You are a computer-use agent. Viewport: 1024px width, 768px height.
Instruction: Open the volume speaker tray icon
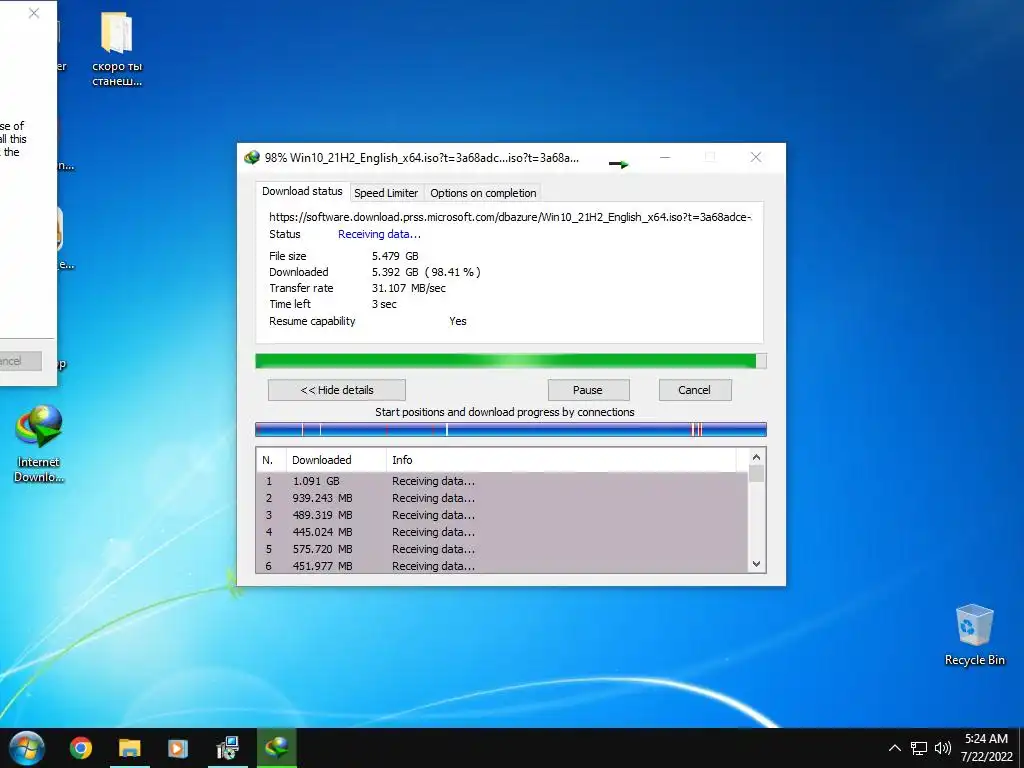942,748
